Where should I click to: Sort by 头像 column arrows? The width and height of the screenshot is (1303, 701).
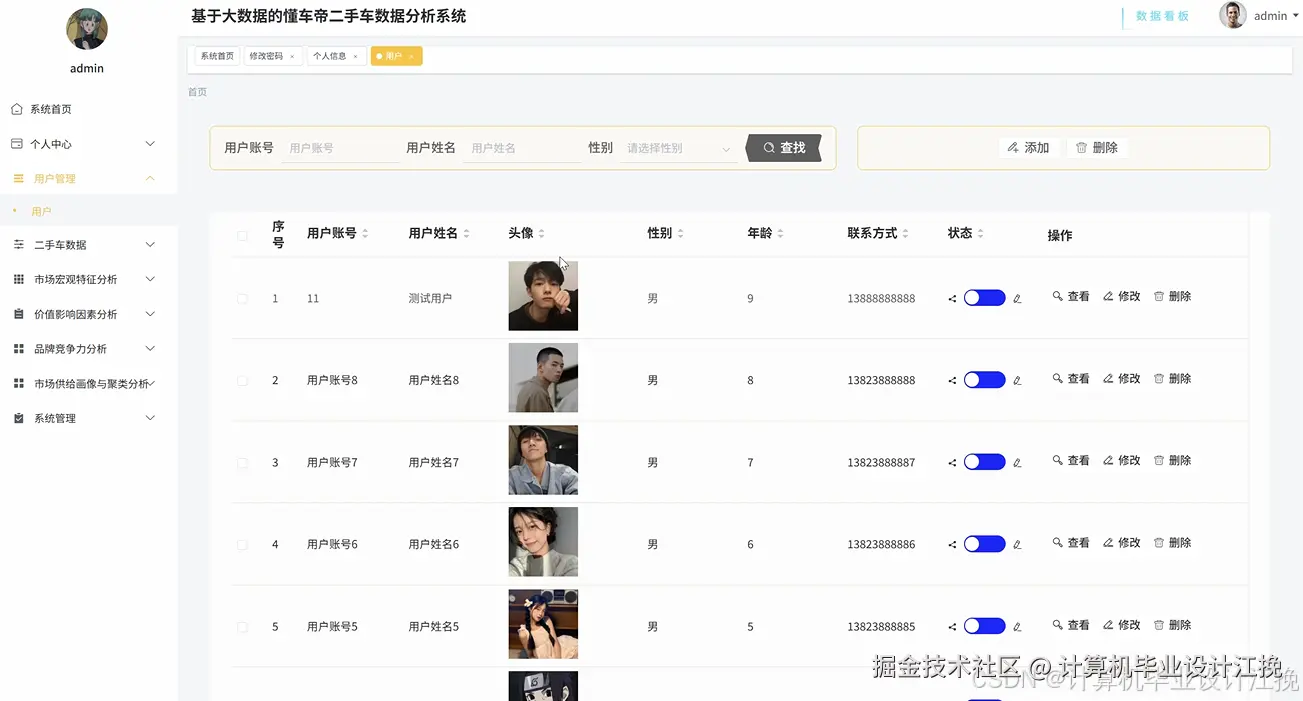coord(541,233)
